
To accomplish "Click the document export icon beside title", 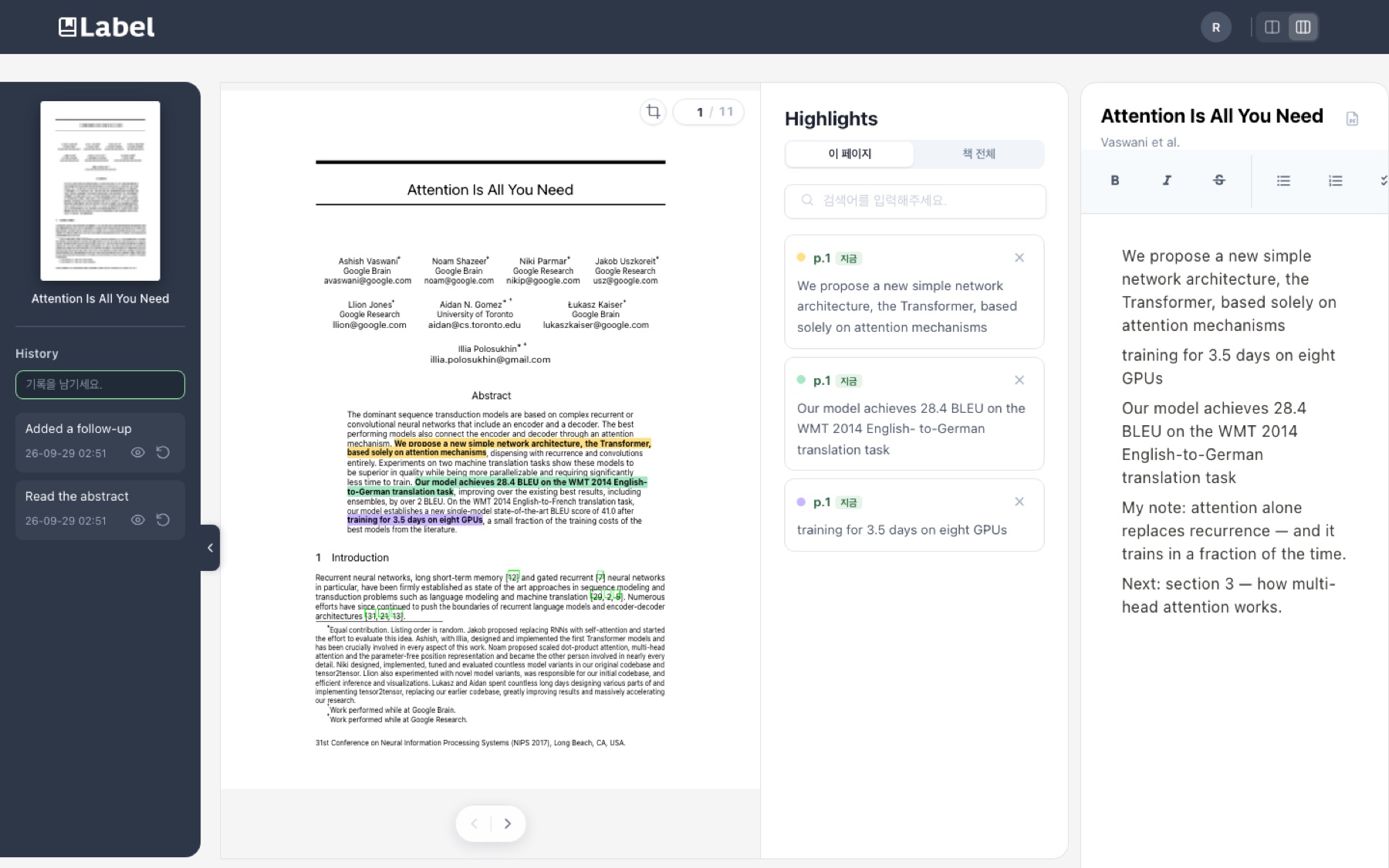I will [x=1352, y=118].
